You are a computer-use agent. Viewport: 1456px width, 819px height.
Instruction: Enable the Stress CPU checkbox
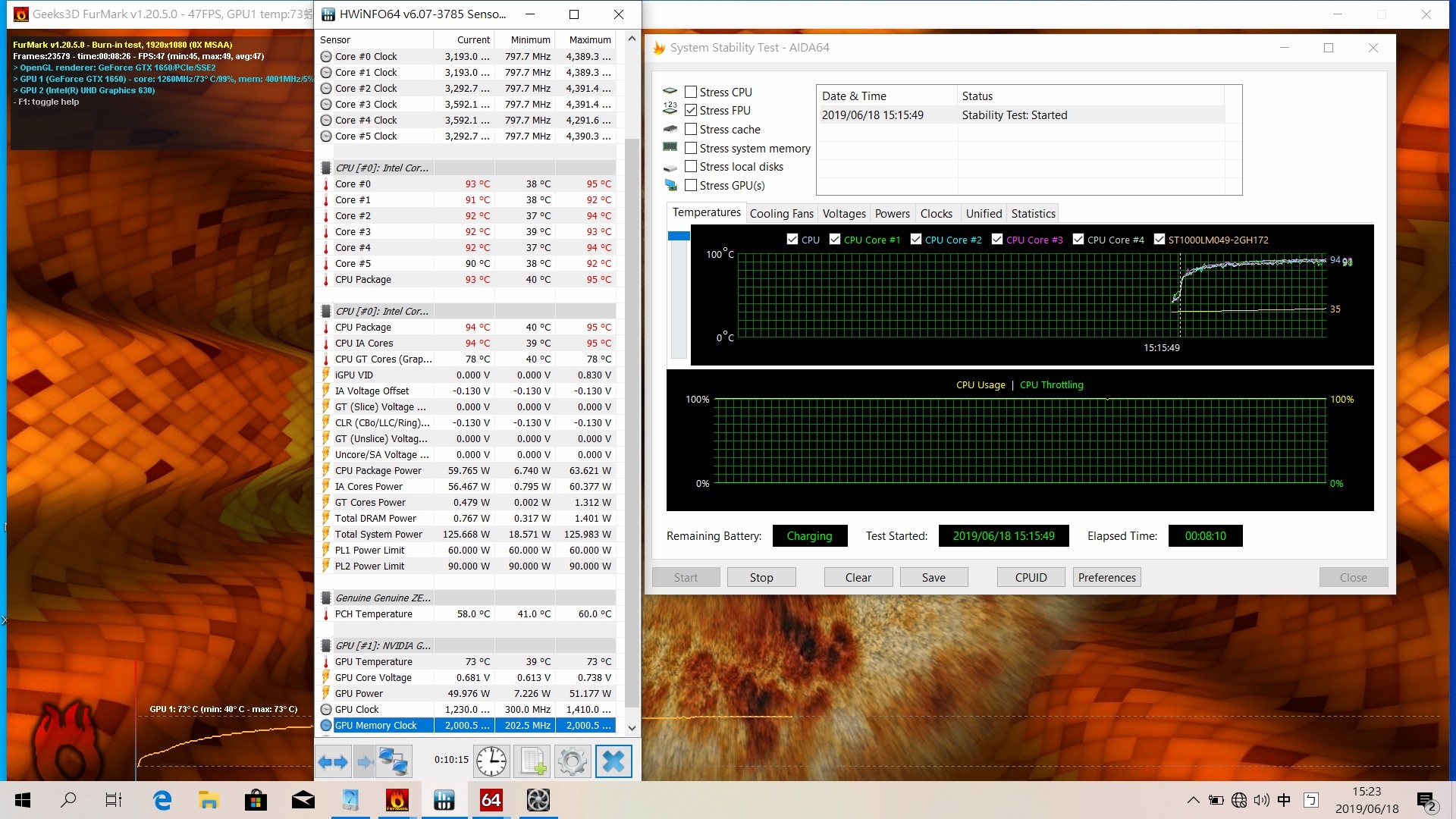(691, 92)
